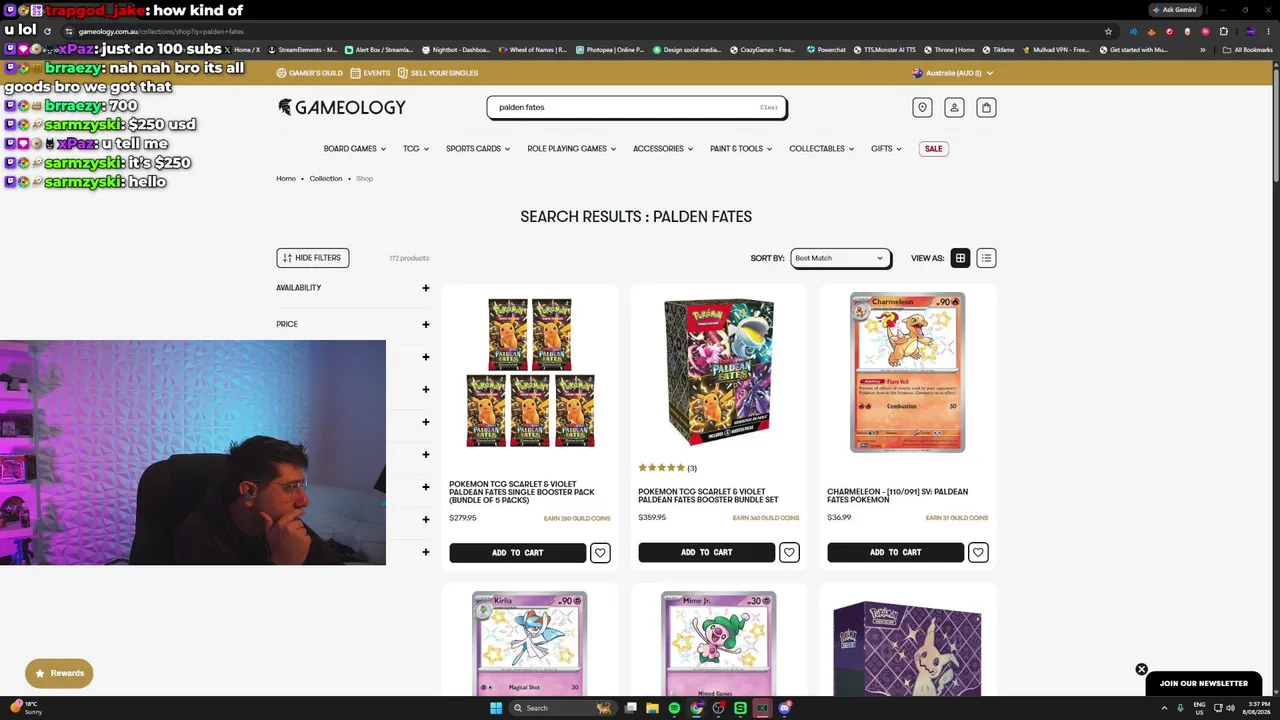The width and height of the screenshot is (1280, 720).
Task: Expand the Price filter
Action: (x=353, y=324)
